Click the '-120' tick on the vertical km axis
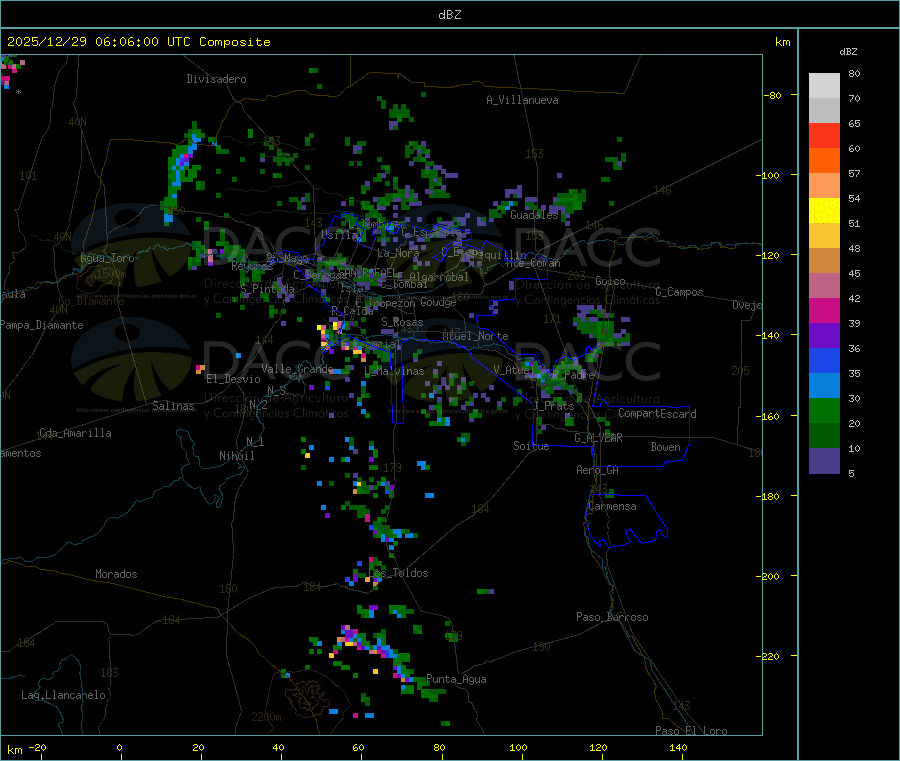 coord(767,255)
